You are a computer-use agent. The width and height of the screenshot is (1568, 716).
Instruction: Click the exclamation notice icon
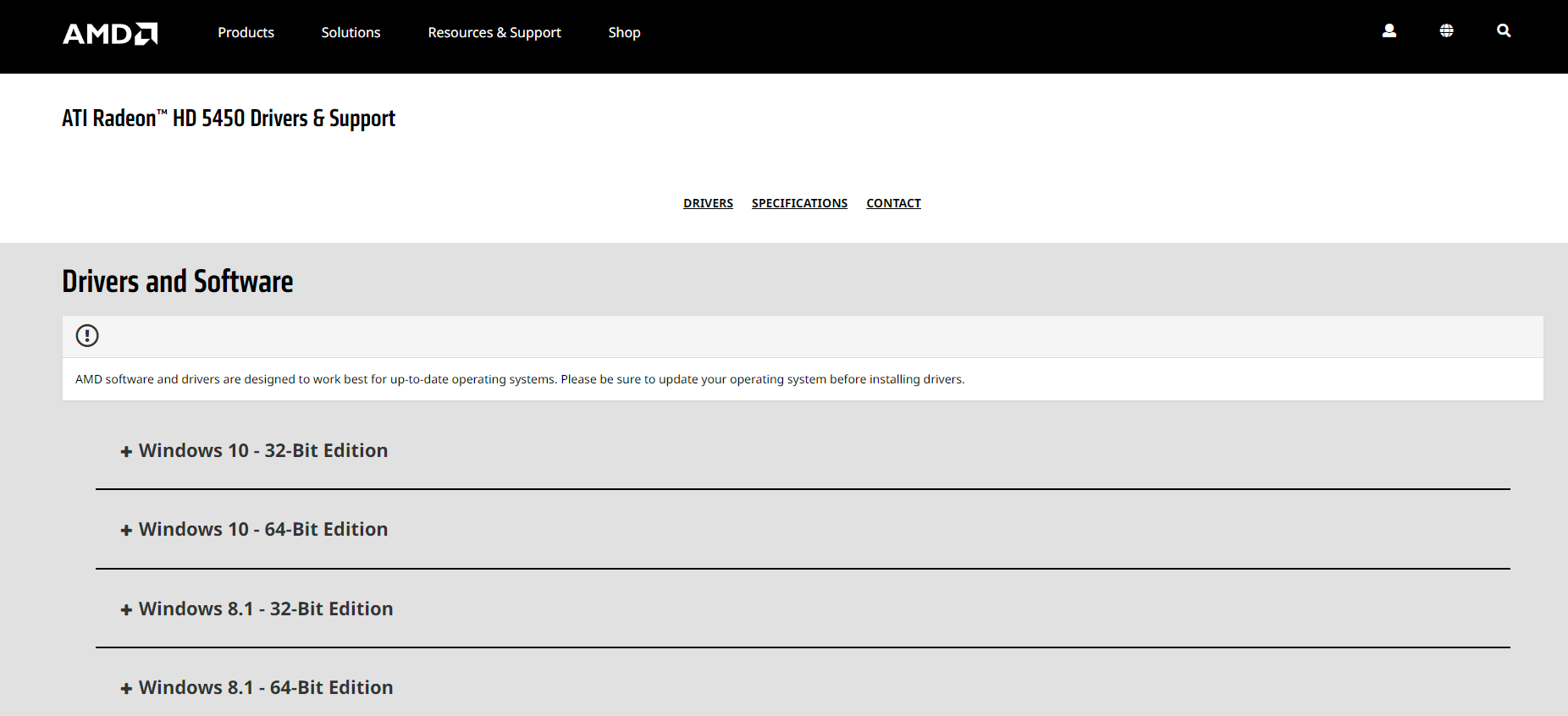(x=87, y=336)
